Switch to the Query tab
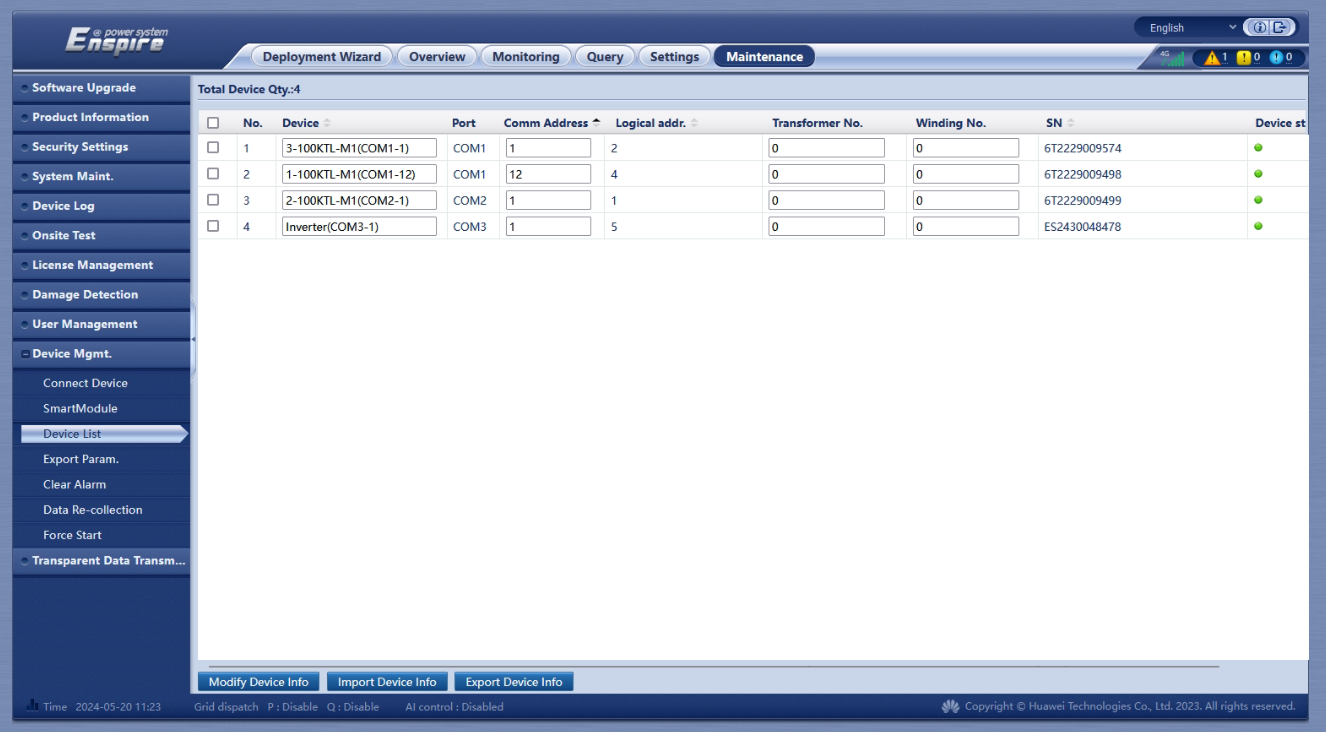The width and height of the screenshot is (1326, 732). (x=605, y=57)
